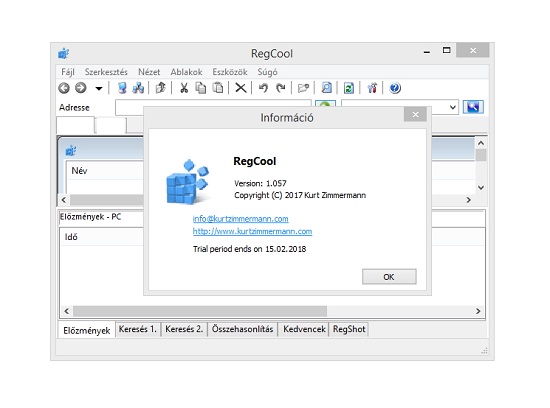Click OK in the Információ dialog
Screen dimensions: 550x408
click(x=389, y=277)
